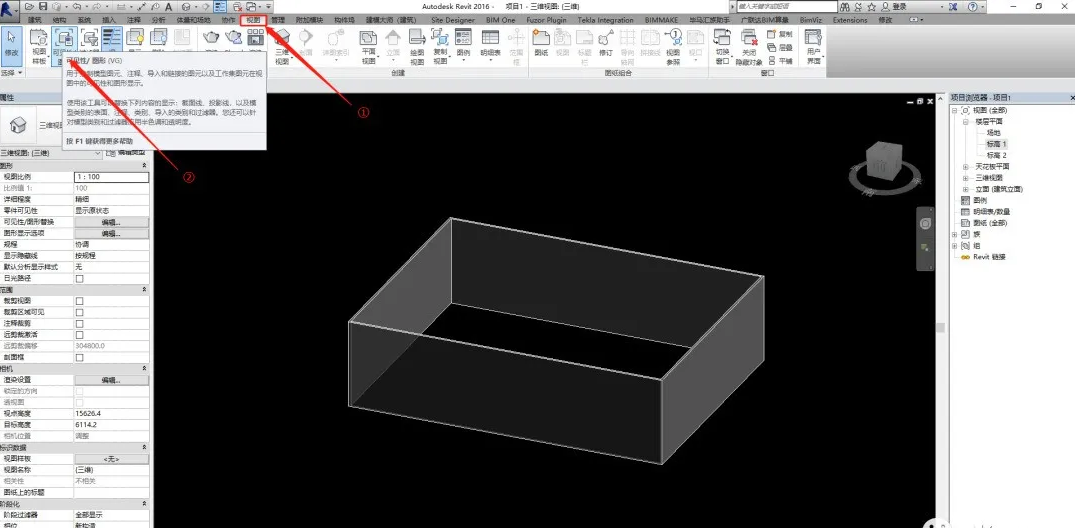
Task: Collapse the 楼层平面 tree node
Action: tap(966, 121)
